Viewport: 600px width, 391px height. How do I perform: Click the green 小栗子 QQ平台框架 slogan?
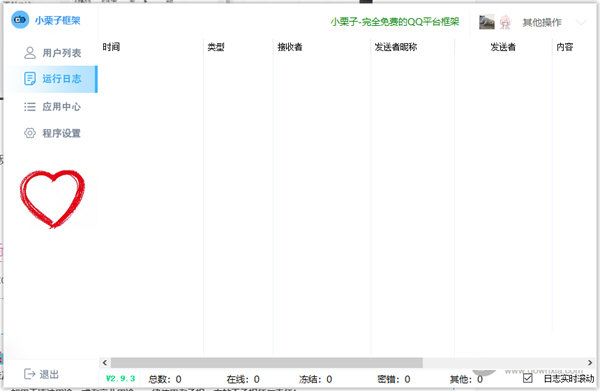click(x=395, y=22)
